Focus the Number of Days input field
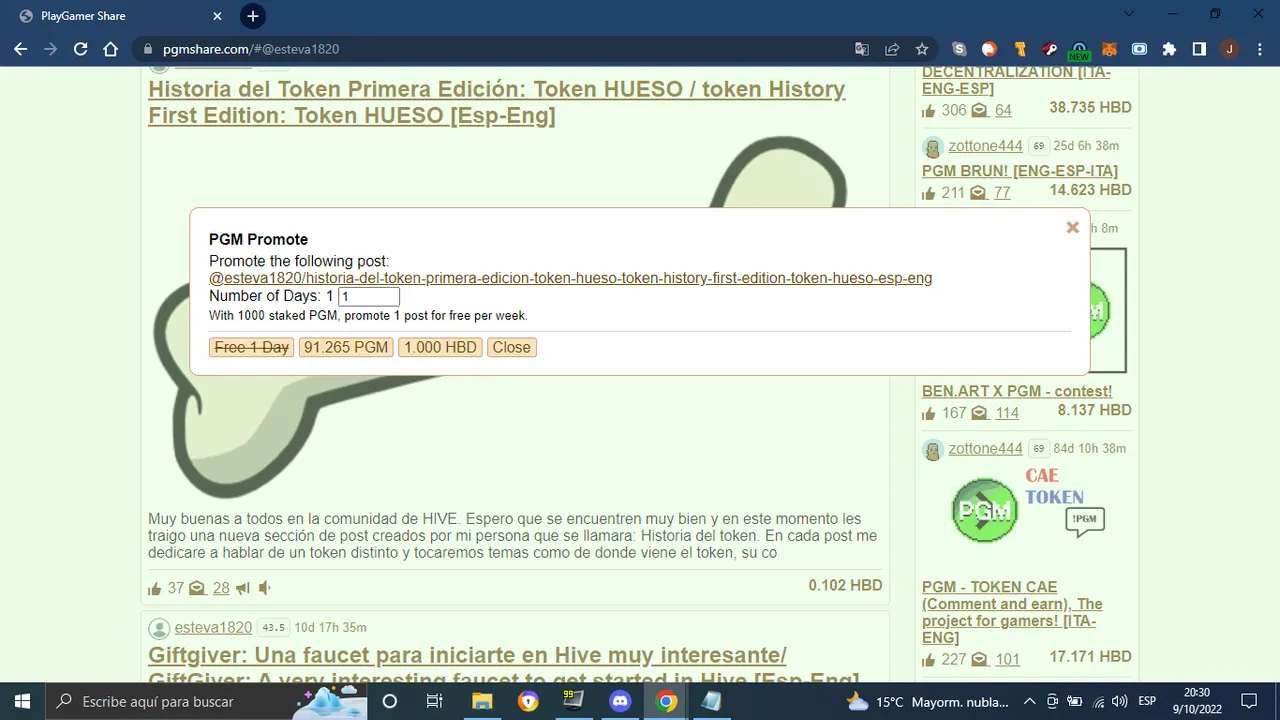 pyautogui.click(x=369, y=297)
